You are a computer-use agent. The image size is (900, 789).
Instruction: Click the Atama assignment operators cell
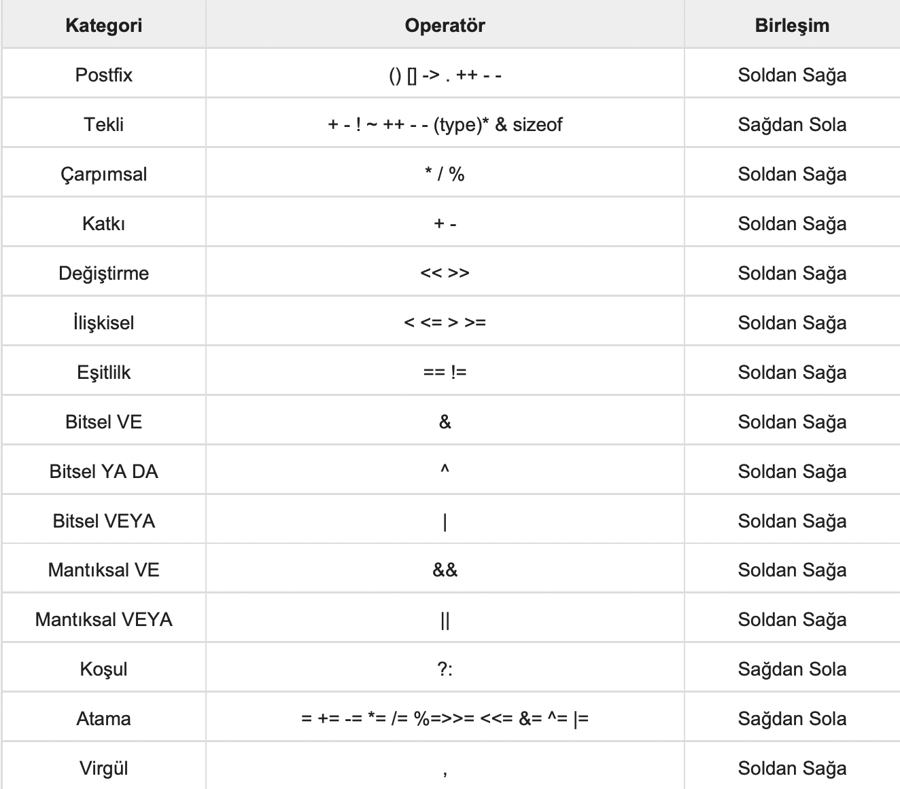pos(444,718)
